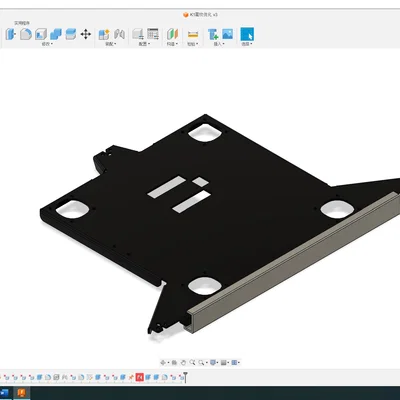Screen dimensions: 400x400
Task: Click the Offset Plane construct icon
Action: [x=173, y=34]
